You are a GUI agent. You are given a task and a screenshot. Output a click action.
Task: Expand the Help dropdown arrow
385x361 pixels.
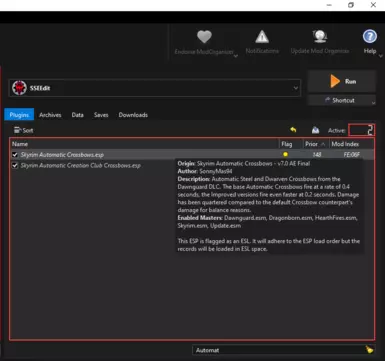381,56
